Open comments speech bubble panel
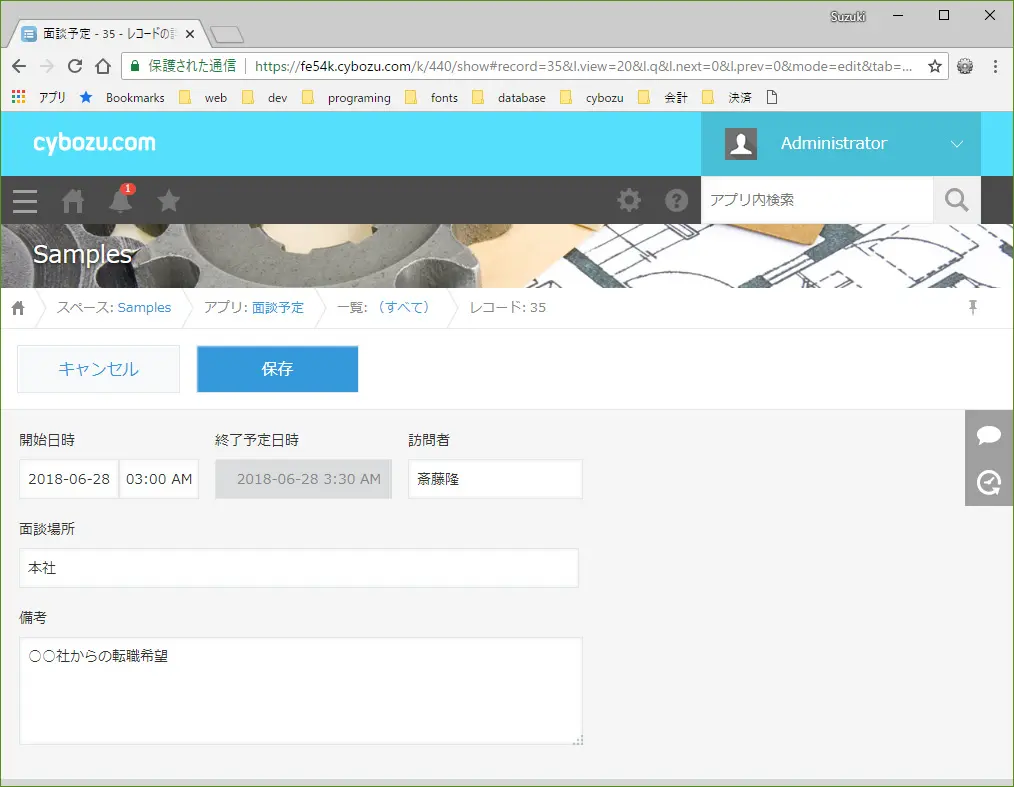The image size is (1014, 787). 988,435
